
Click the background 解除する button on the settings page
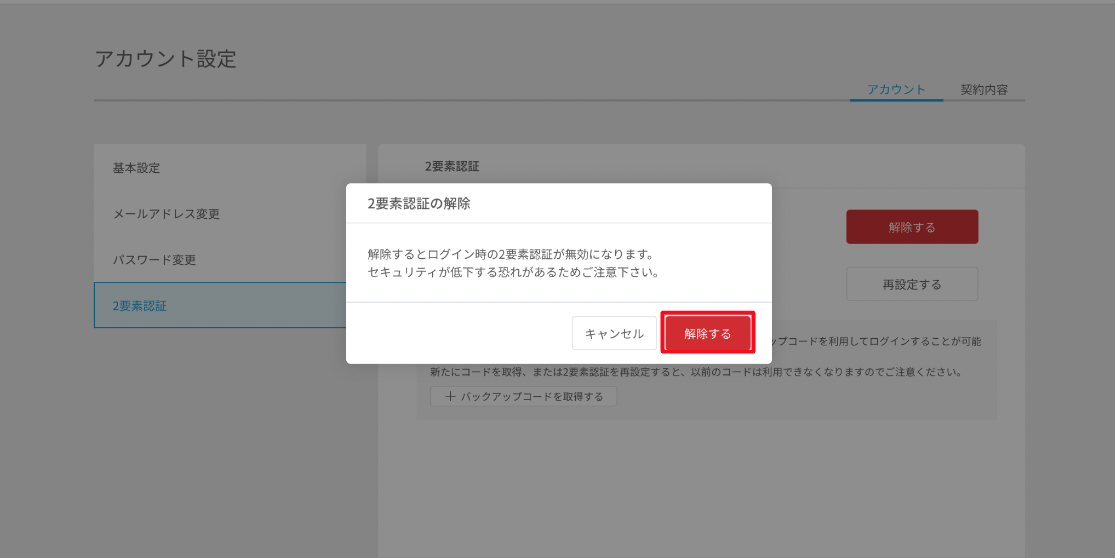pyautogui.click(x=912, y=227)
